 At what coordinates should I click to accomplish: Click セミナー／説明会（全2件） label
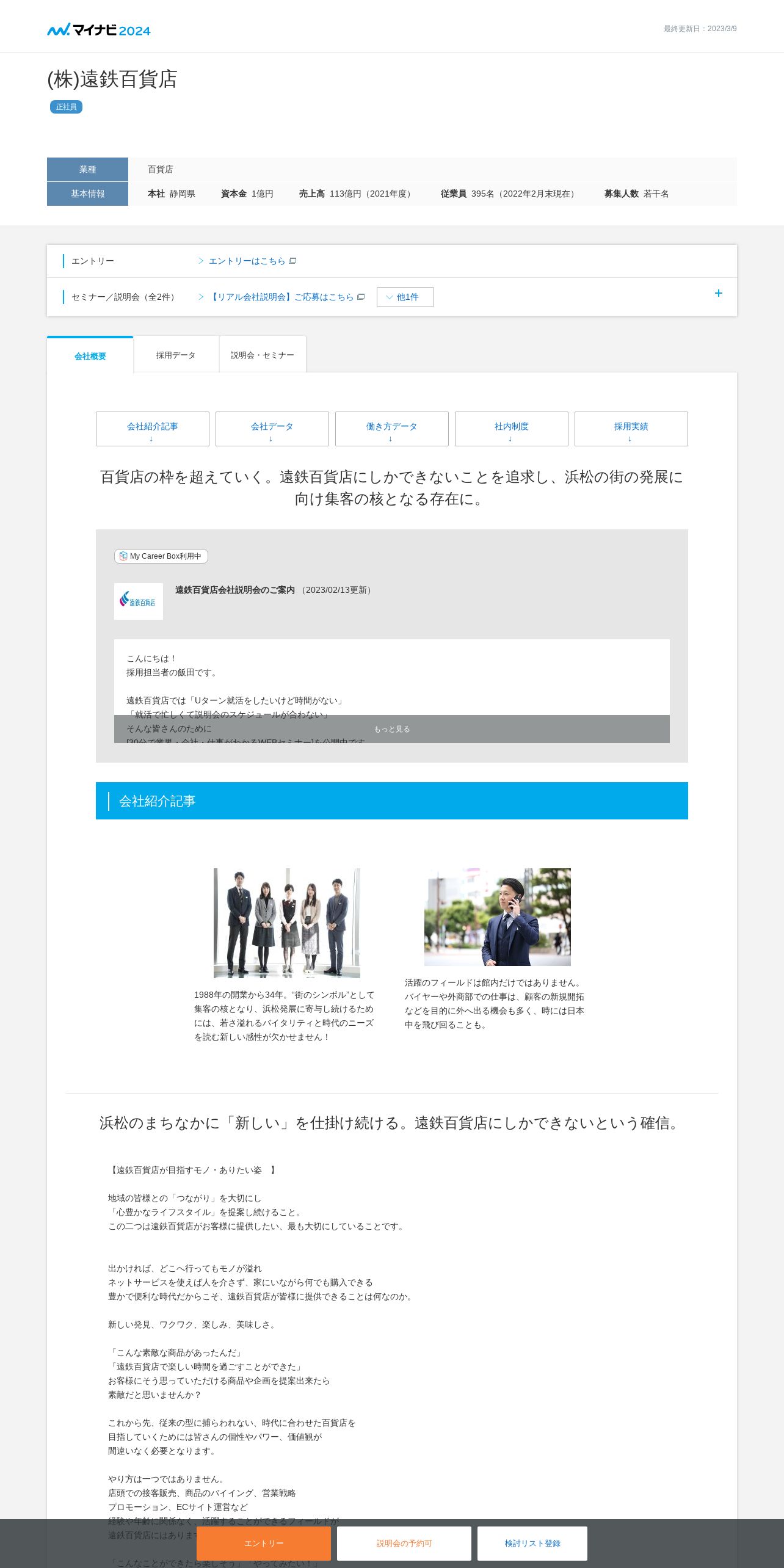[x=125, y=297]
